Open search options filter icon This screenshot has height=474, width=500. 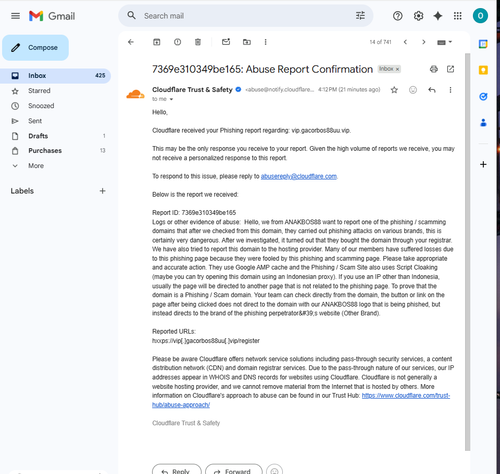coord(360,15)
